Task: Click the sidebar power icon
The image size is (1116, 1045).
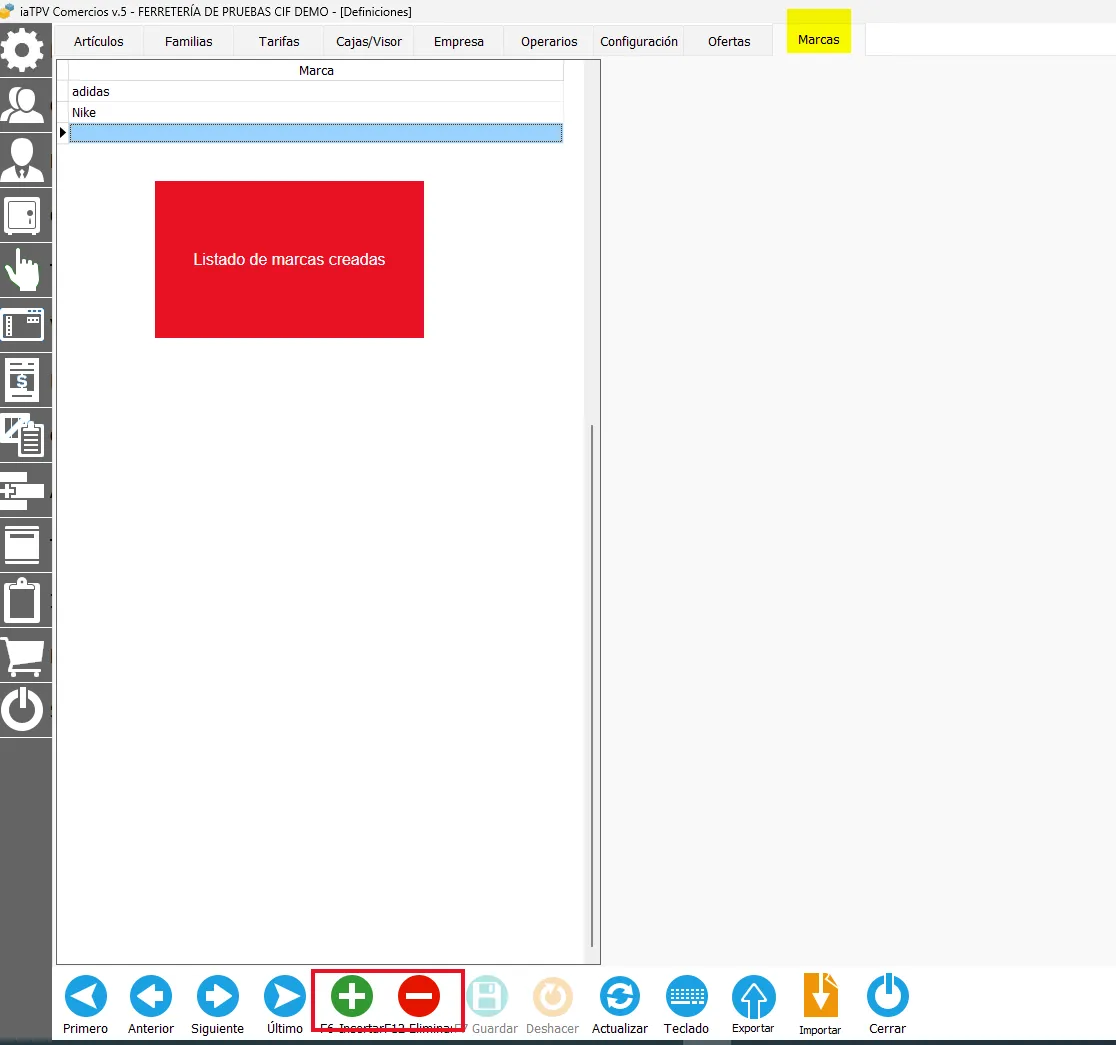Action: pyautogui.click(x=22, y=709)
